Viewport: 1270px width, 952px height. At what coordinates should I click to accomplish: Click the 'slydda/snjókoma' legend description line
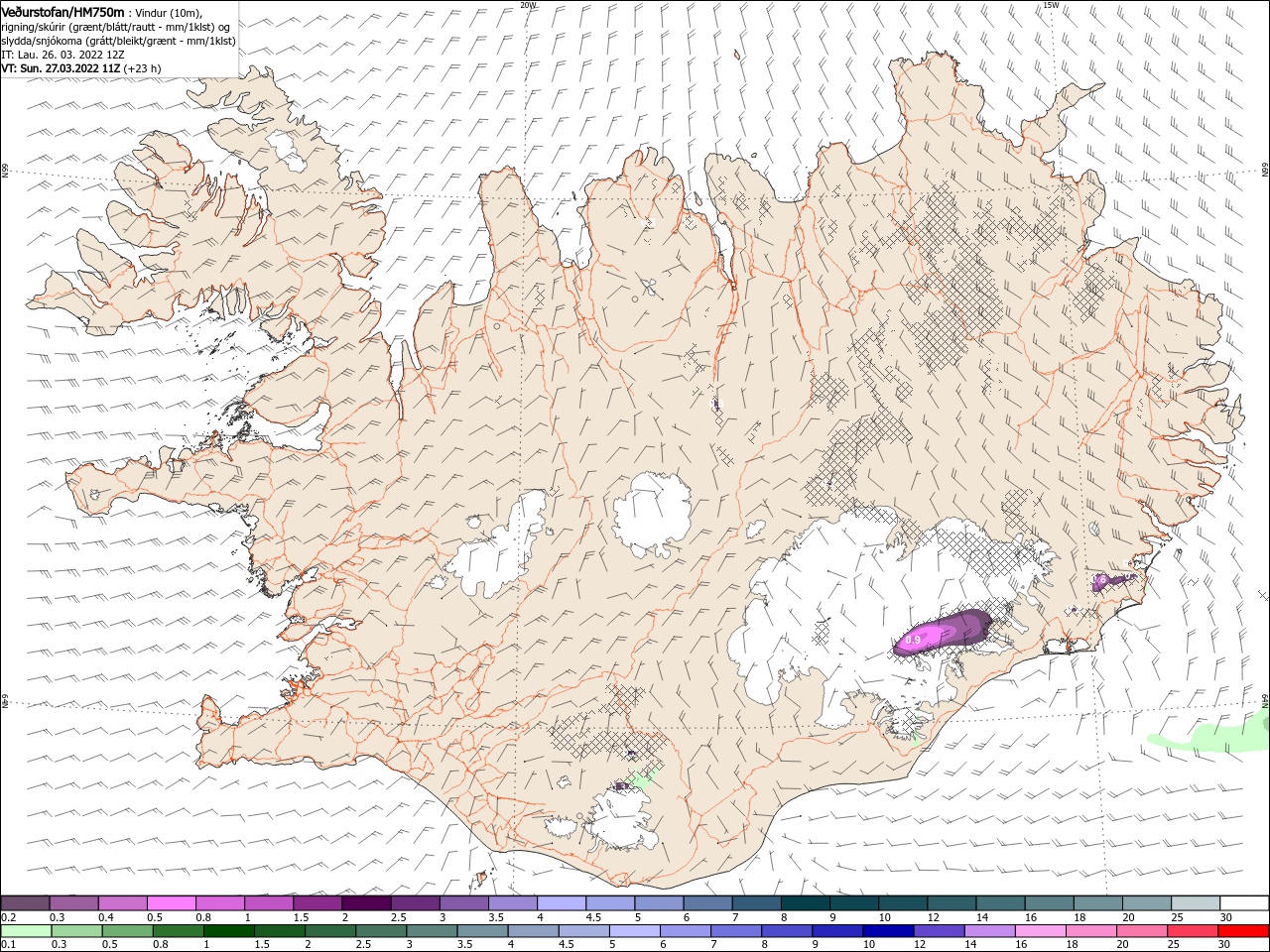[x=118, y=41]
